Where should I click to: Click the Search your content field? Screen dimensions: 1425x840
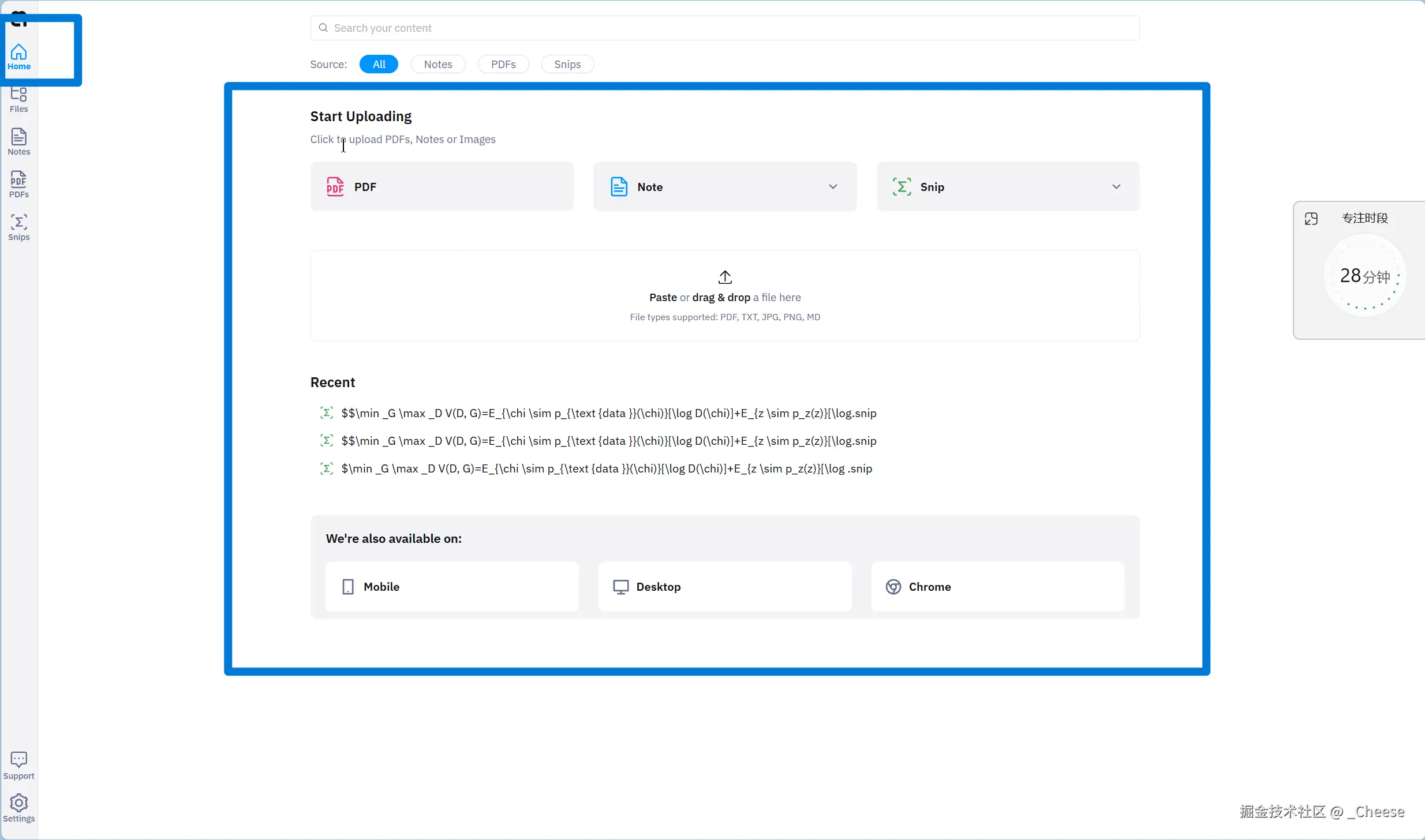(x=724, y=28)
